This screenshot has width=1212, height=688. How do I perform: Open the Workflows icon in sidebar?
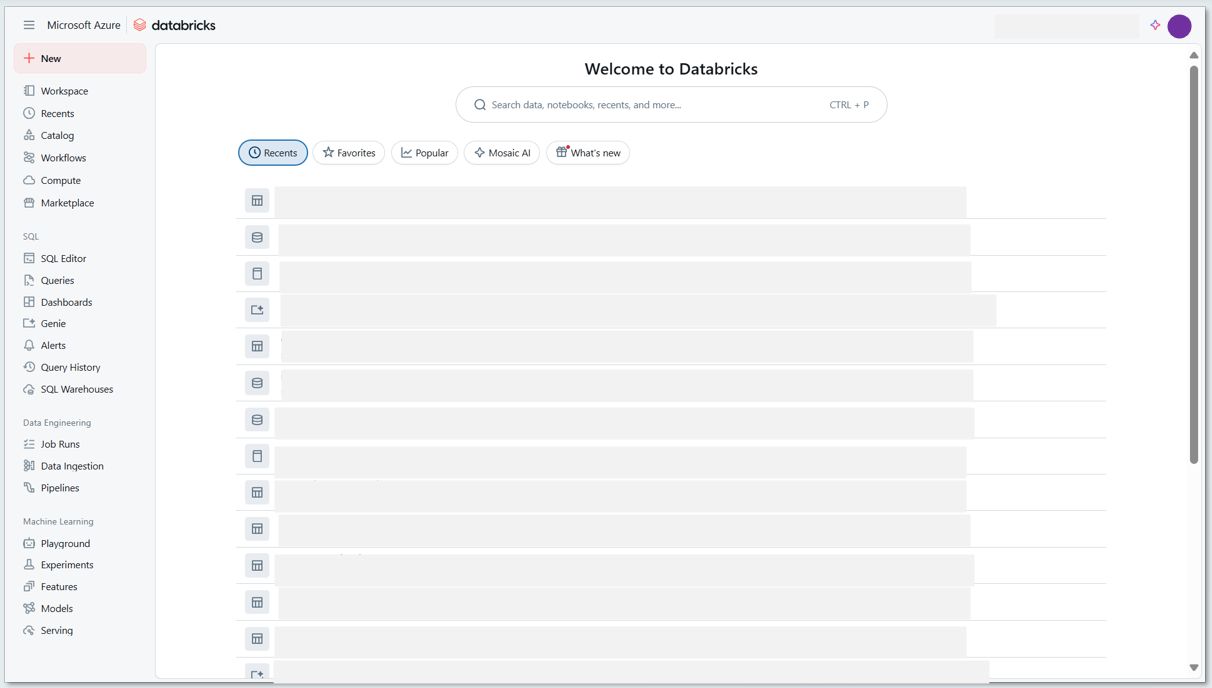pos(29,158)
